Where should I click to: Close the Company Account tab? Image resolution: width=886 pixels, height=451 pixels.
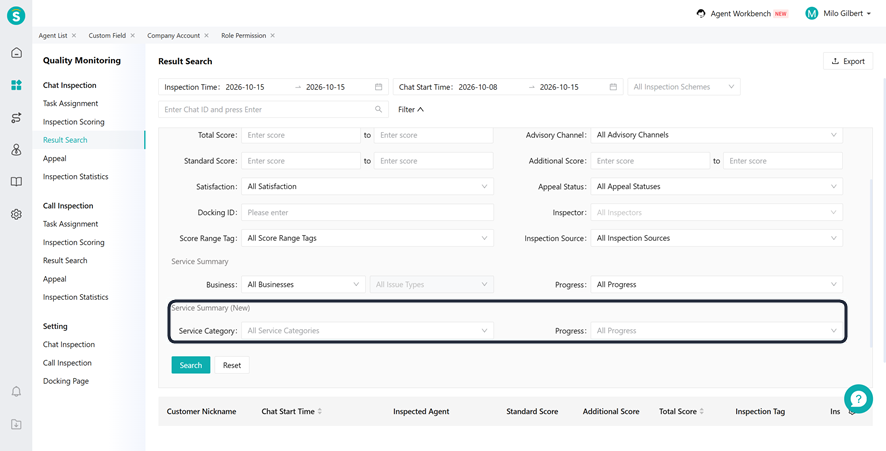tap(207, 35)
